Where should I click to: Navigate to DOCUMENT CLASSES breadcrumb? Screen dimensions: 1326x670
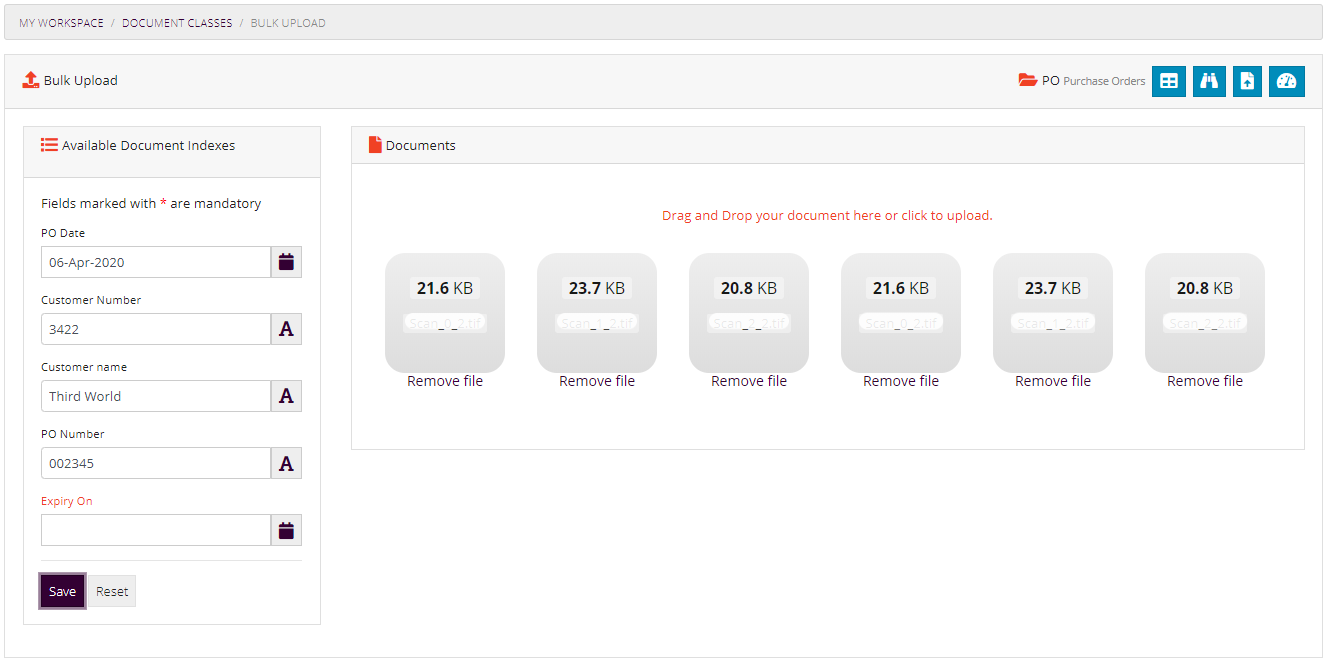pyautogui.click(x=177, y=22)
